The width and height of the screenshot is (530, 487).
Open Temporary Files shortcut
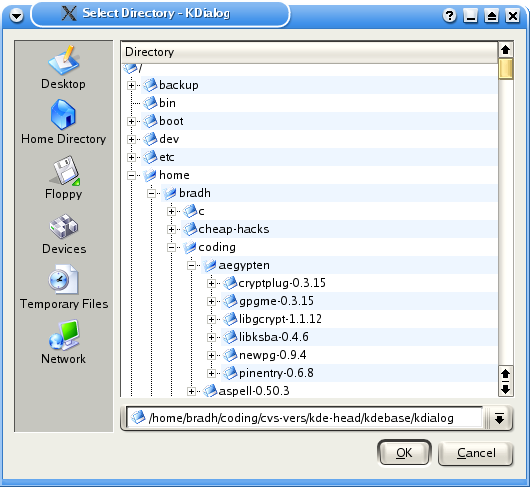coord(64,287)
